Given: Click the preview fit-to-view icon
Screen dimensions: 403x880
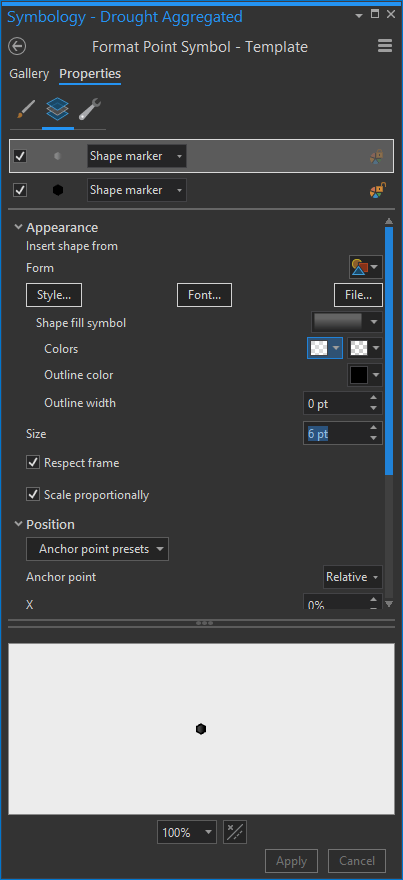Looking at the screenshot, I should (235, 832).
